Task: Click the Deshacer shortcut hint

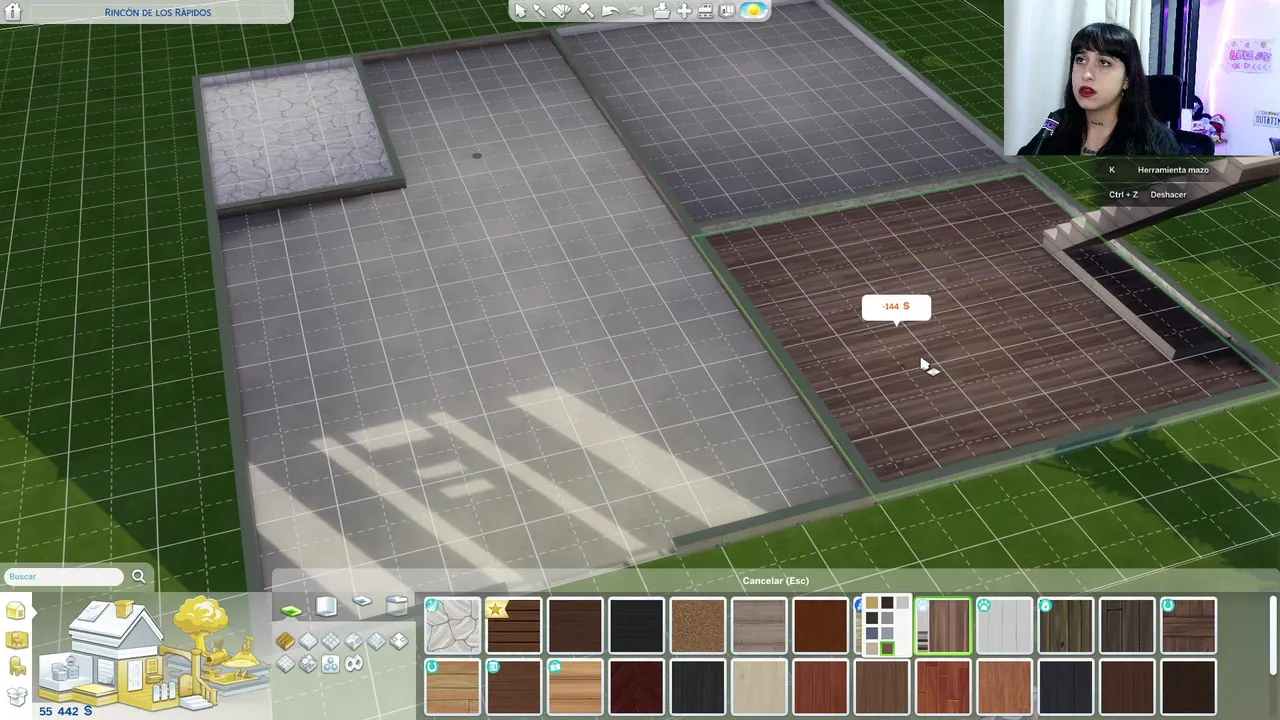Action: coord(1168,195)
